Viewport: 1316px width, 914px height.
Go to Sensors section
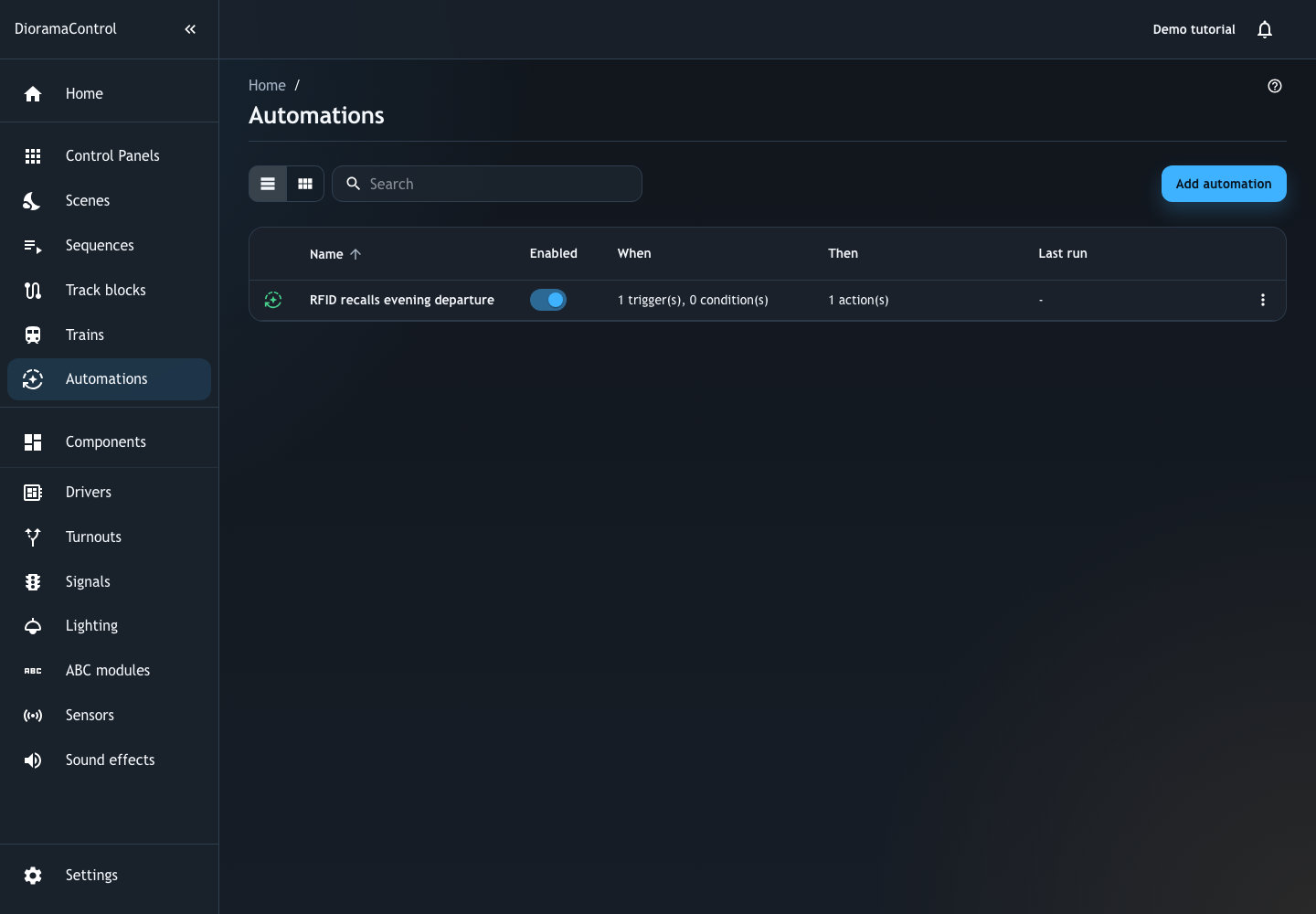(x=110, y=716)
